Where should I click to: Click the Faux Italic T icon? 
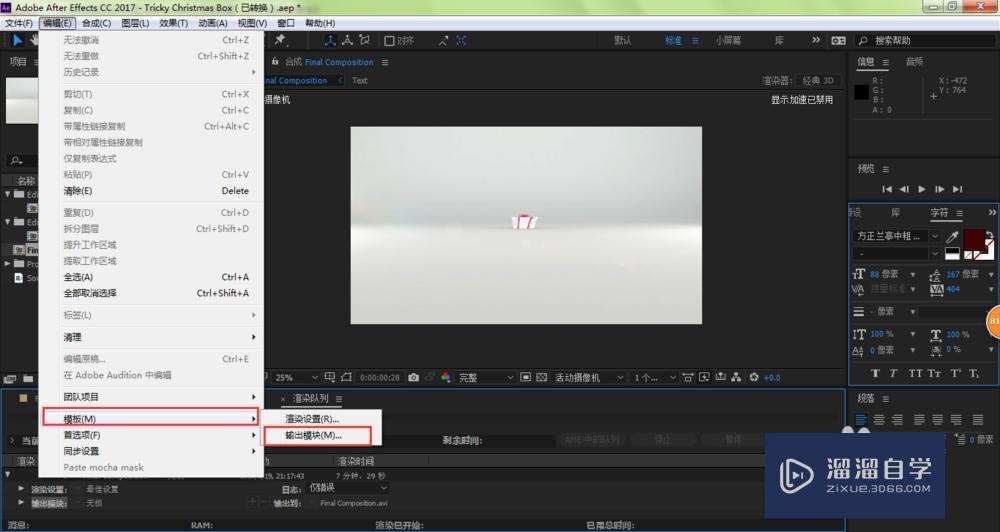[893, 374]
